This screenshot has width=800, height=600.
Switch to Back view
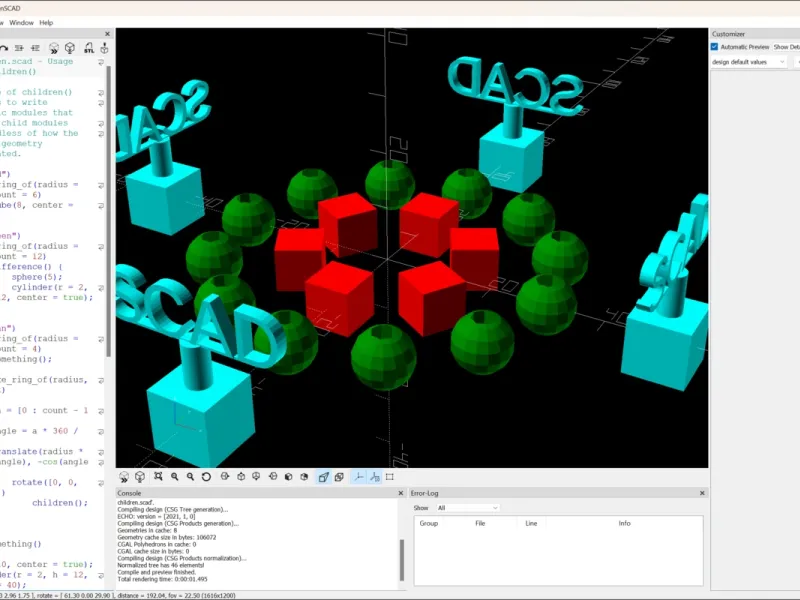point(304,477)
